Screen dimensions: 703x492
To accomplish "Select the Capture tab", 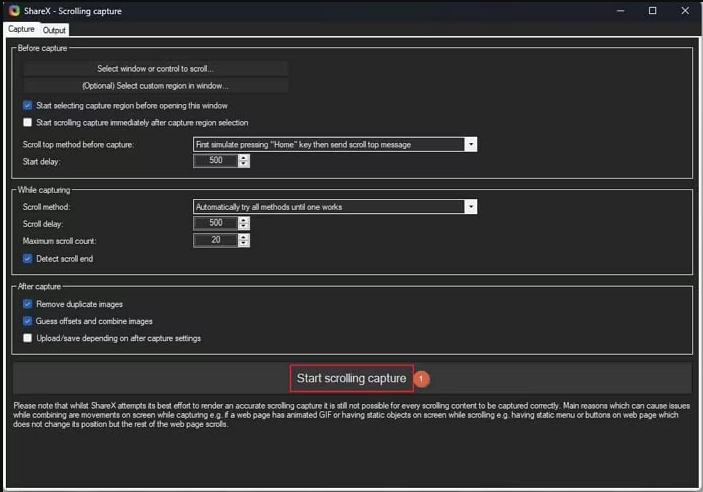I will (21, 29).
